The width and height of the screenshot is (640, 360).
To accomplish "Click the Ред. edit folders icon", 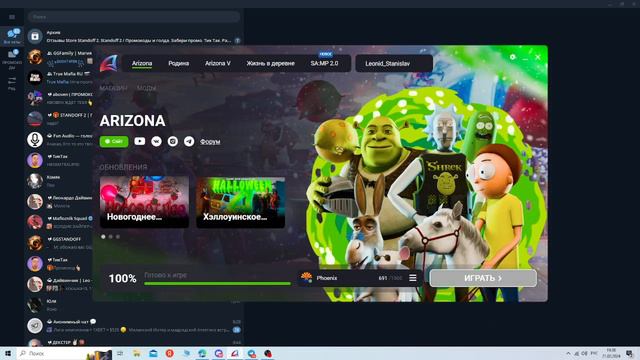I will click(12, 83).
